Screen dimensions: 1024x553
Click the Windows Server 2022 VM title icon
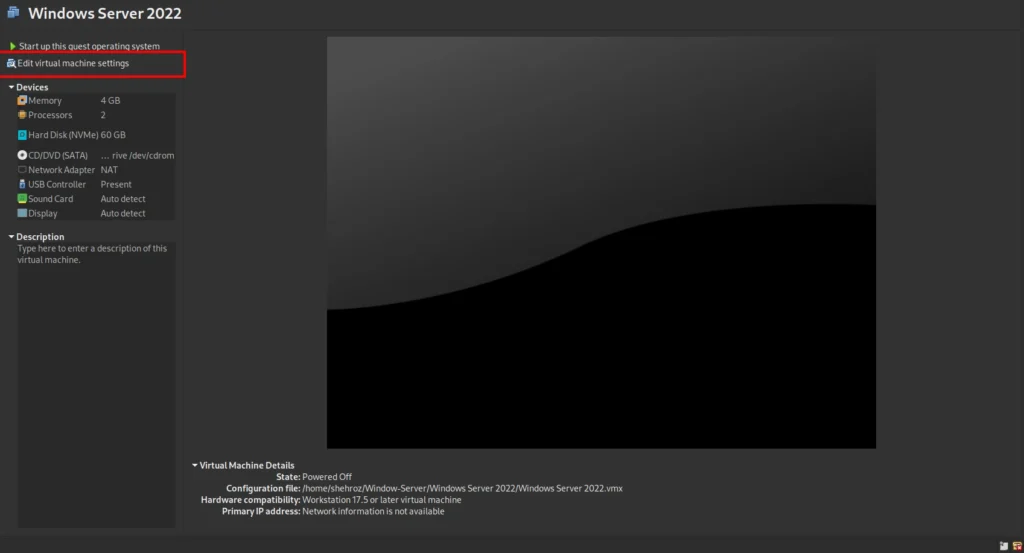pyautogui.click(x=13, y=12)
